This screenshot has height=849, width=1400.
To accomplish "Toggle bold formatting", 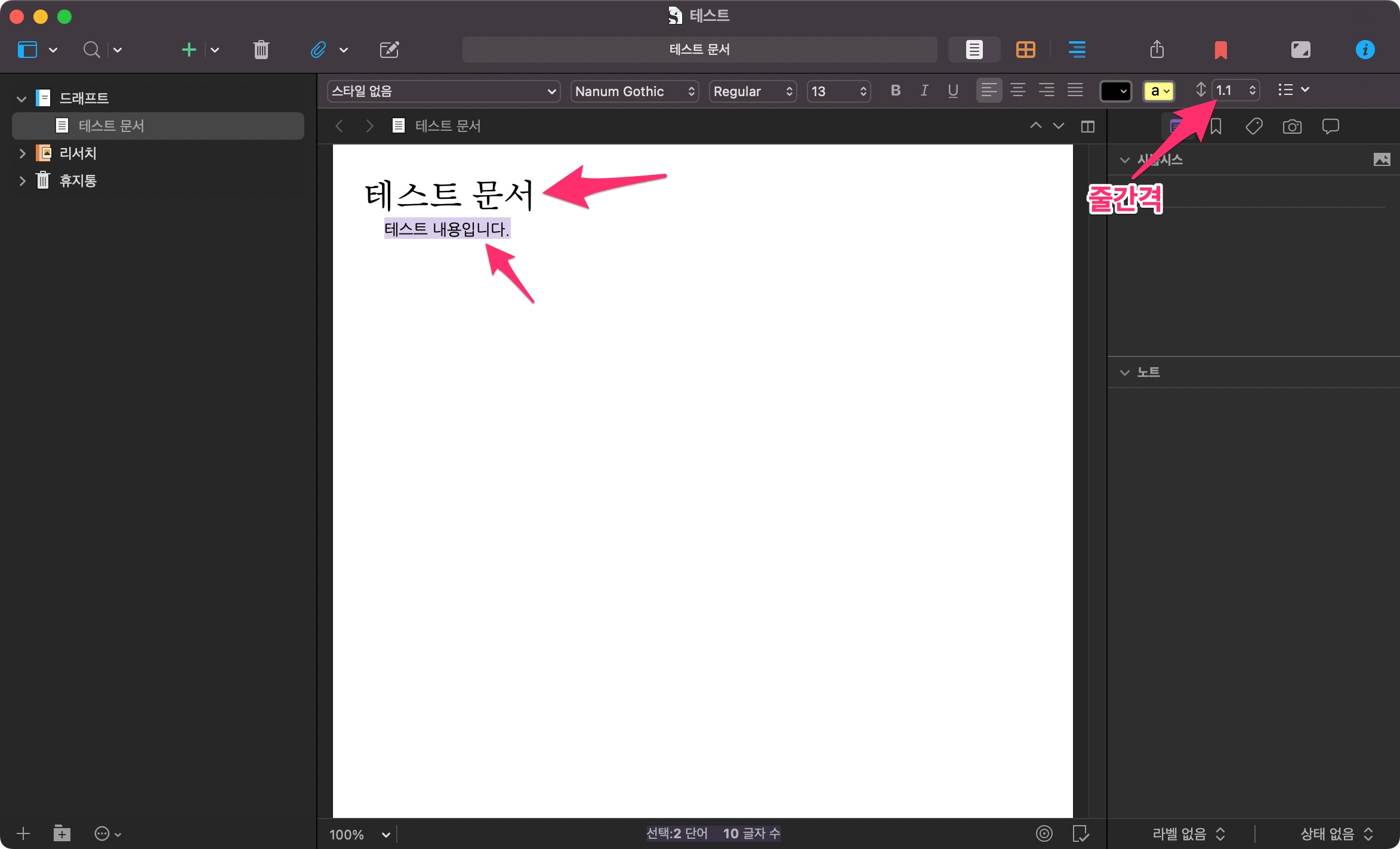I will (895, 91).
